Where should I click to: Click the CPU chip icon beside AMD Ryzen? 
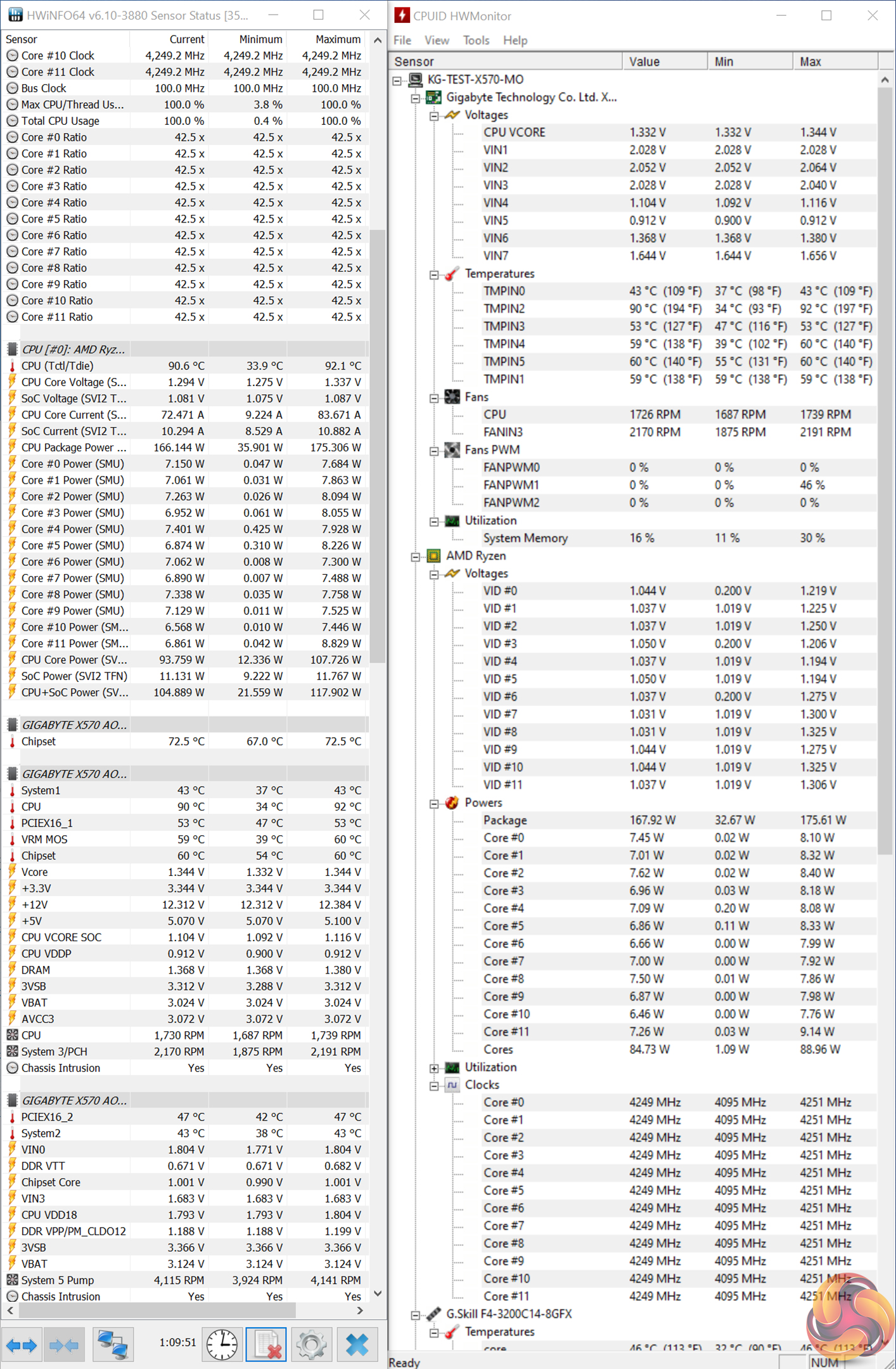tap(433, 556)
